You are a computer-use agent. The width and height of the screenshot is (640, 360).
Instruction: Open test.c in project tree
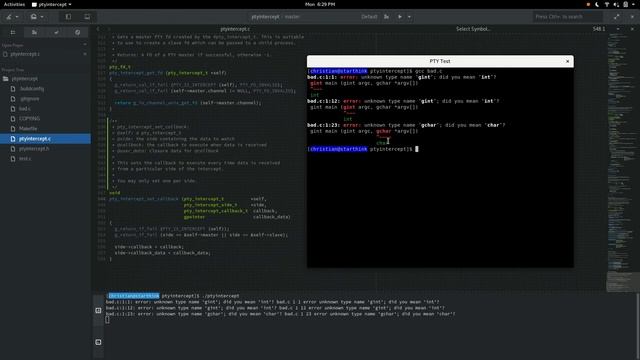pyautogui.click(x=25, y=159)
